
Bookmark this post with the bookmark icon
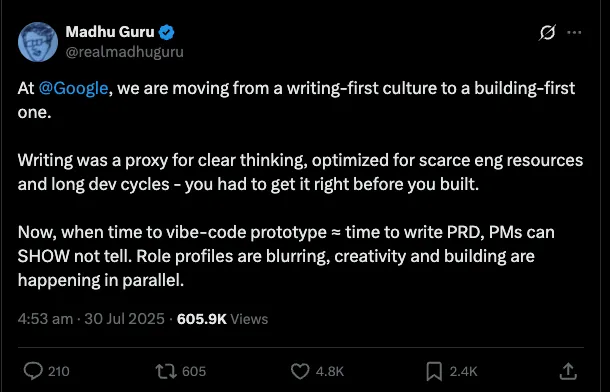point(434,371)
